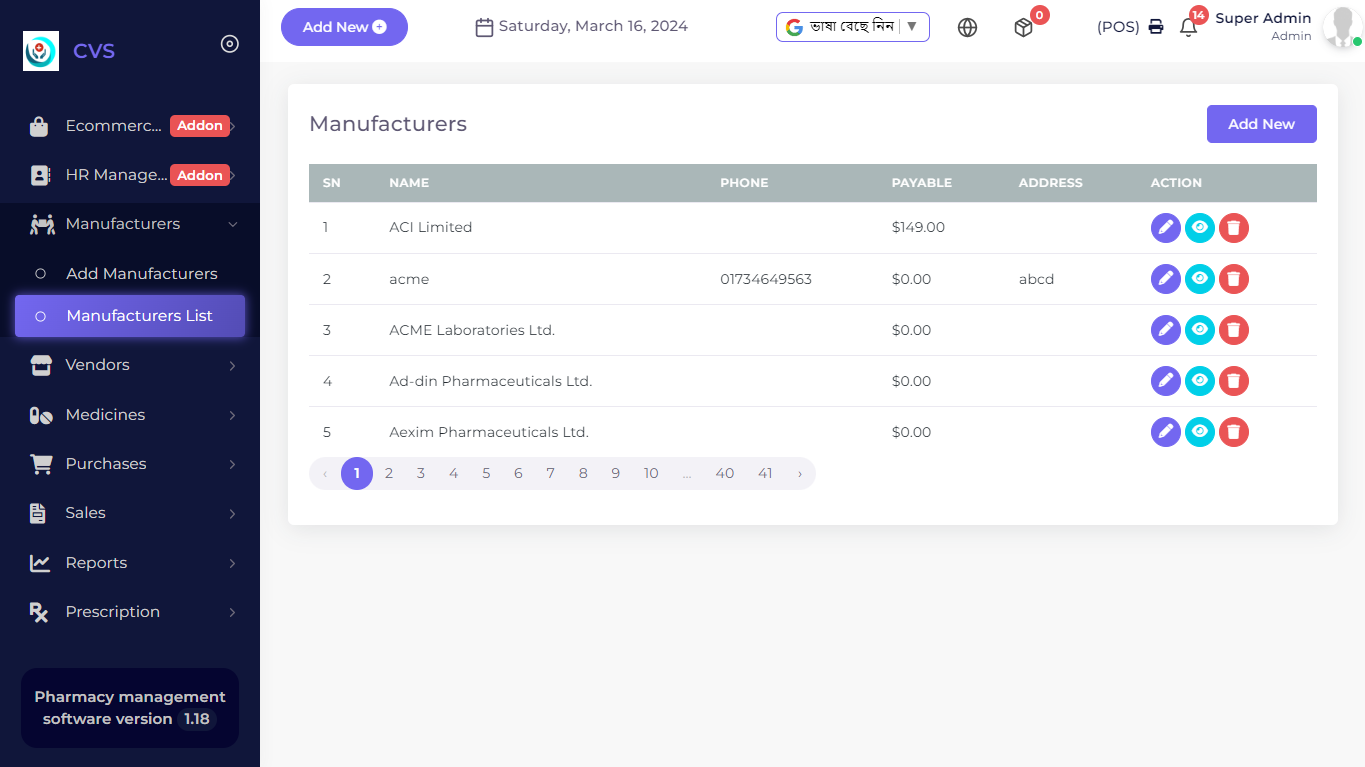1365x767 pixels.
Task: Click the package box icon with badge
Action: (x=1023, y=28)
